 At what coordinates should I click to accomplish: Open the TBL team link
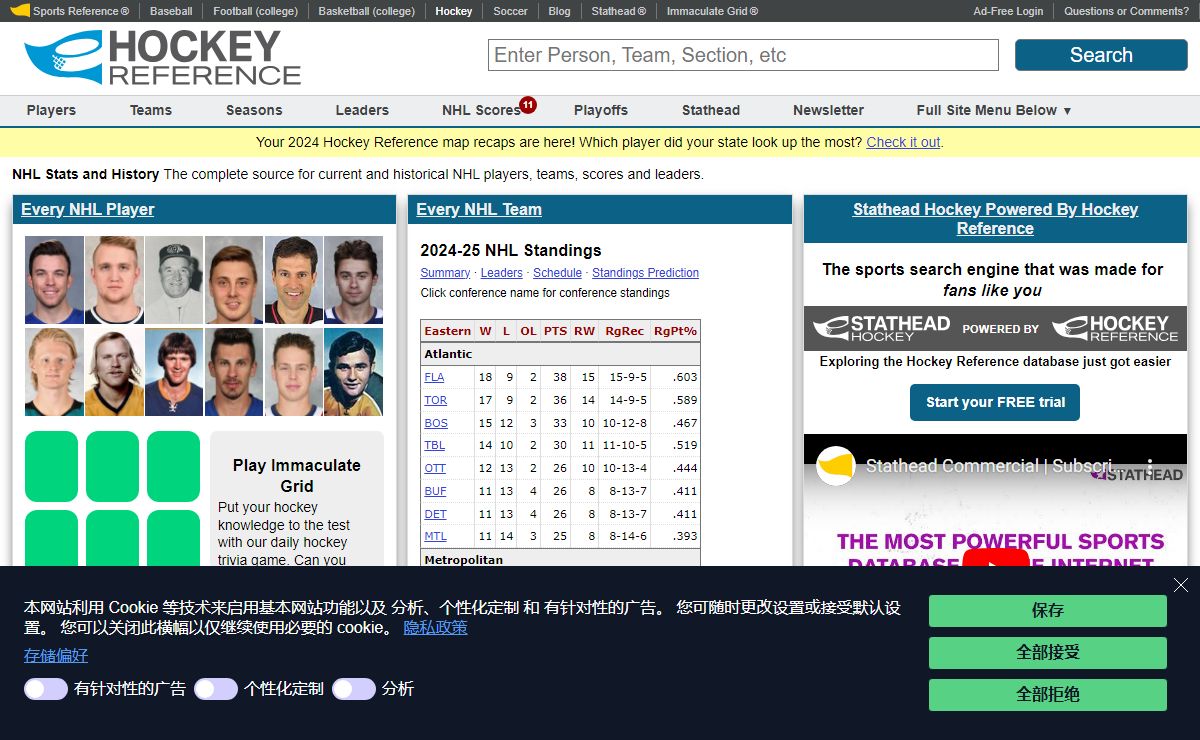434,445
